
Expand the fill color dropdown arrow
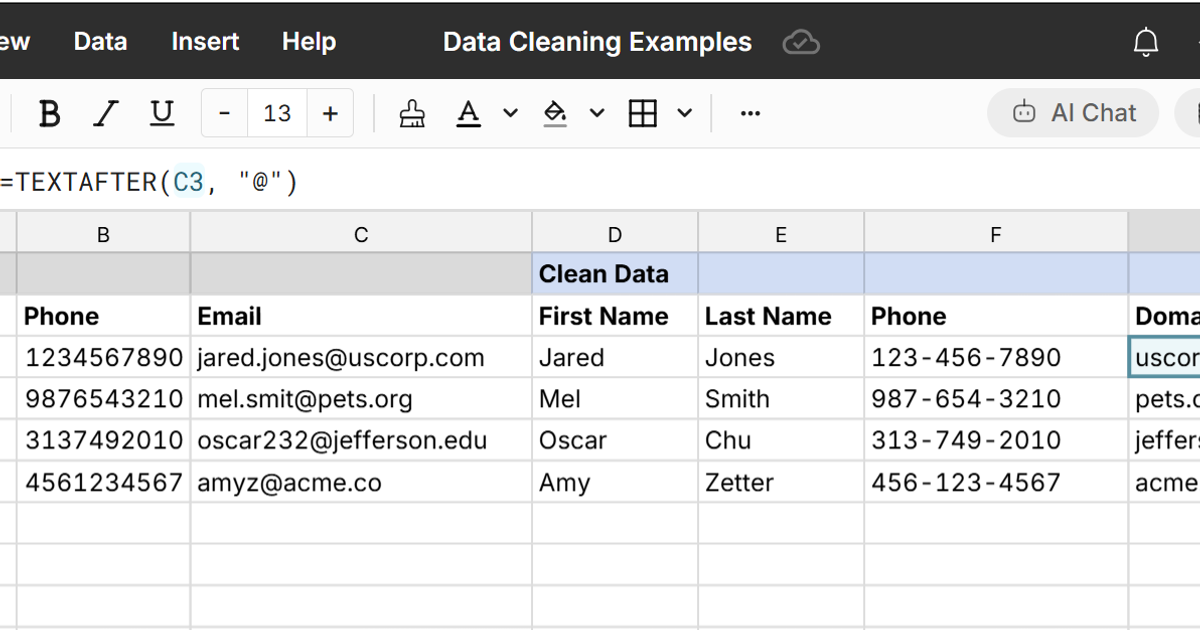point(597,113)
